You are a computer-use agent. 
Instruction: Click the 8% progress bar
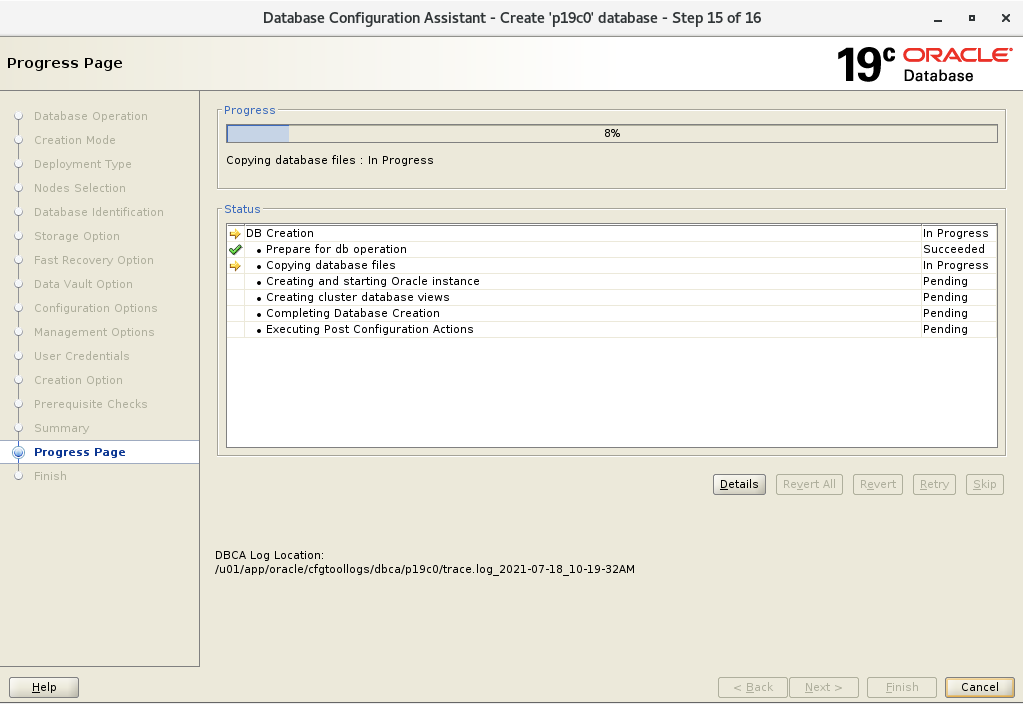(x=612, y=133)
